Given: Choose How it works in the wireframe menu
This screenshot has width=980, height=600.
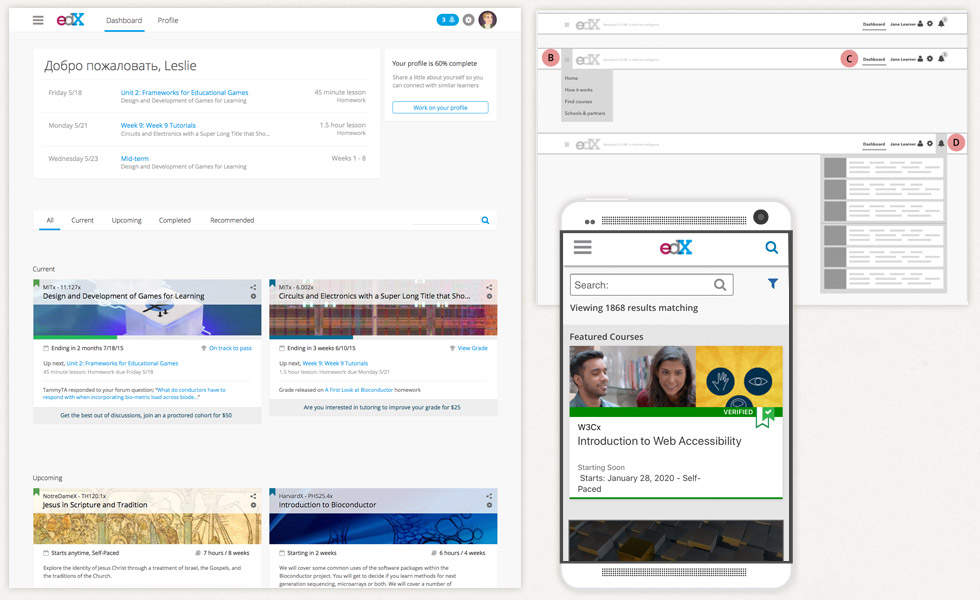Looking at the screenshot, I should point(579,90).
